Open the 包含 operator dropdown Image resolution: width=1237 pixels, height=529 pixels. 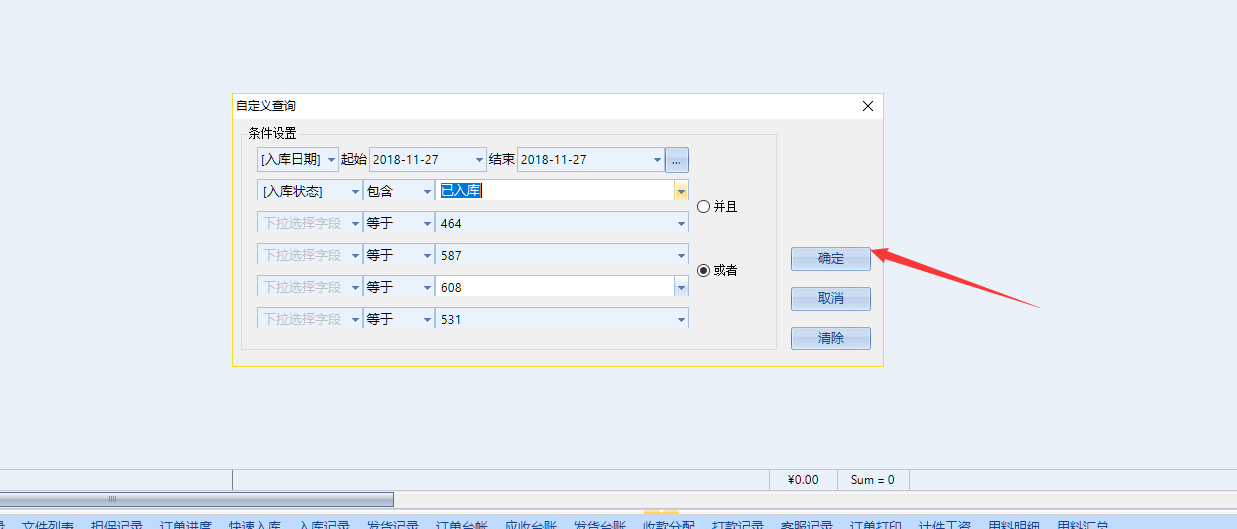point(426,191)
